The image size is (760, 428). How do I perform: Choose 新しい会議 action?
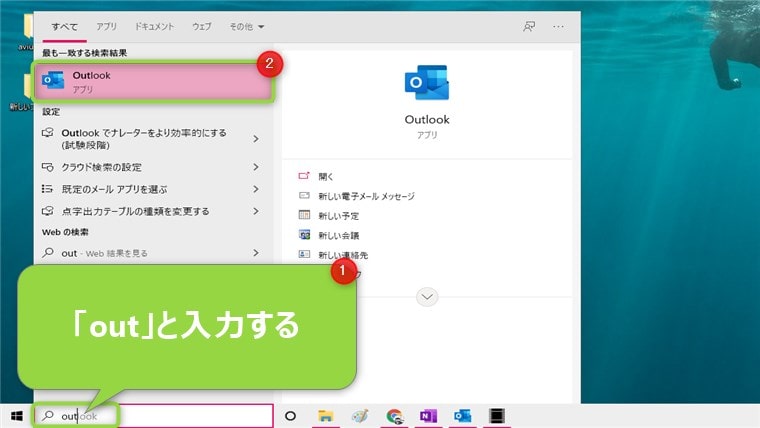point(338,236)
